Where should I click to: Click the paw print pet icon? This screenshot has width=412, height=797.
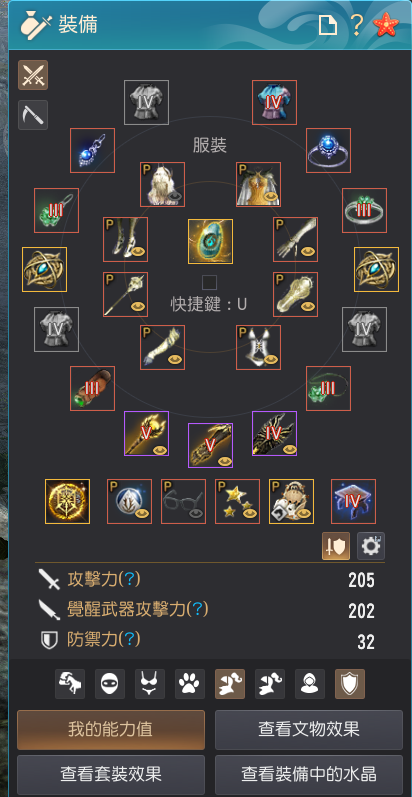(x=190, y=684)
